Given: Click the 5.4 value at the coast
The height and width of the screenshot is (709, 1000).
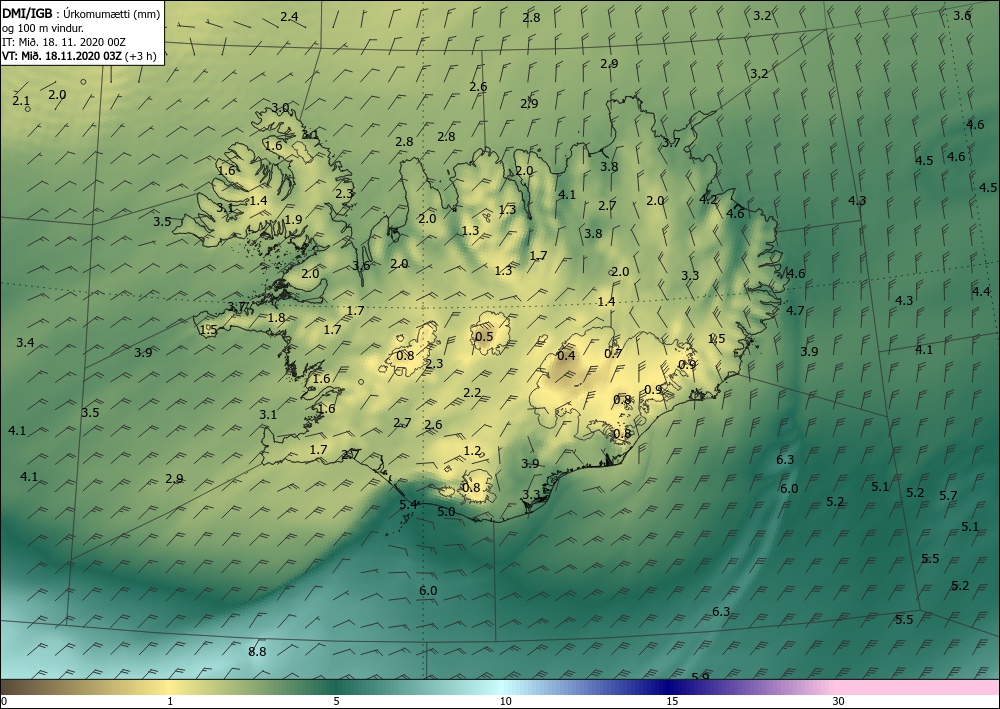Looking at the screenshot, I should 408,504.
